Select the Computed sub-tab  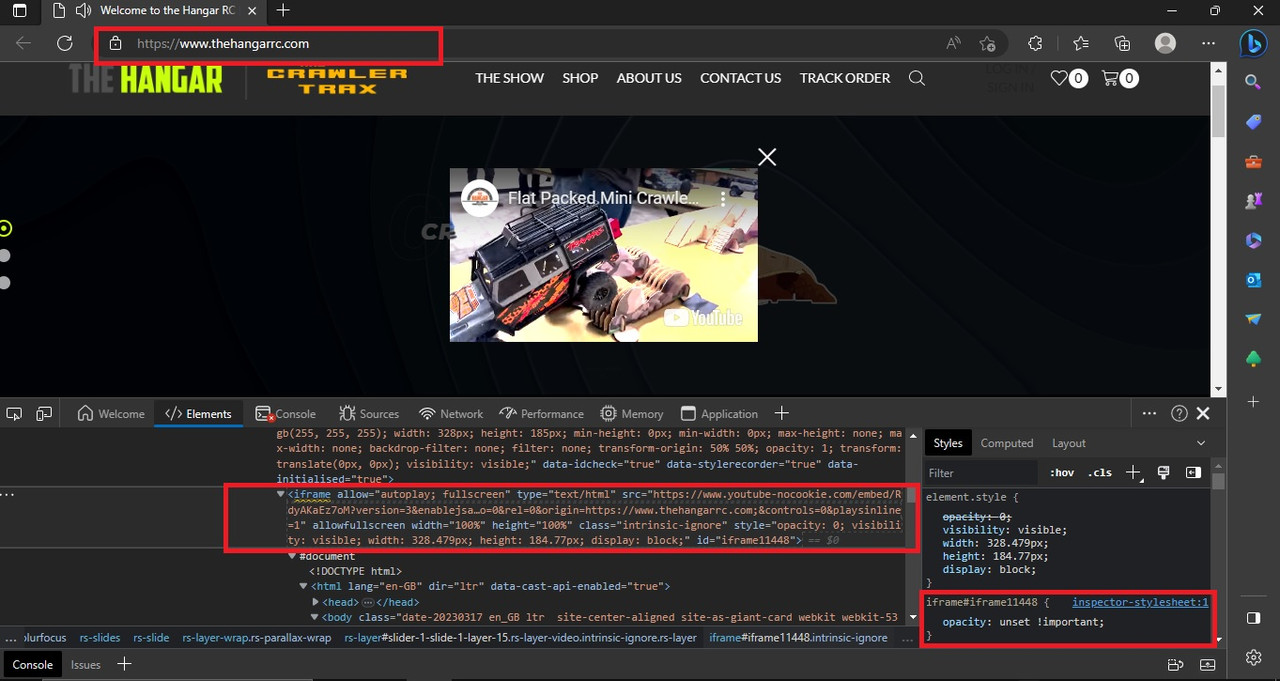point(1006,443)
